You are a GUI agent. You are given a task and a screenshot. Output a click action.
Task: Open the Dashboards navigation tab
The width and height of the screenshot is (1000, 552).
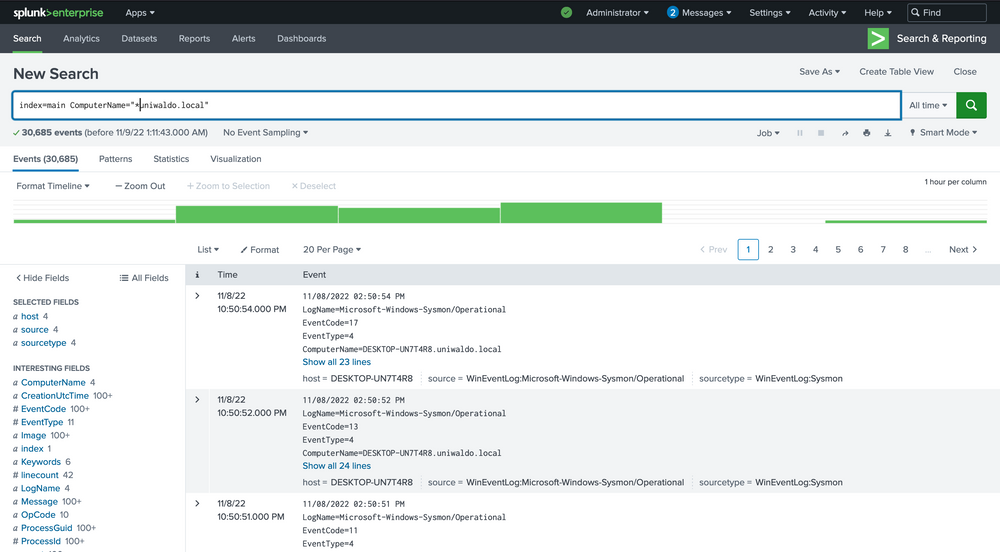301,39
